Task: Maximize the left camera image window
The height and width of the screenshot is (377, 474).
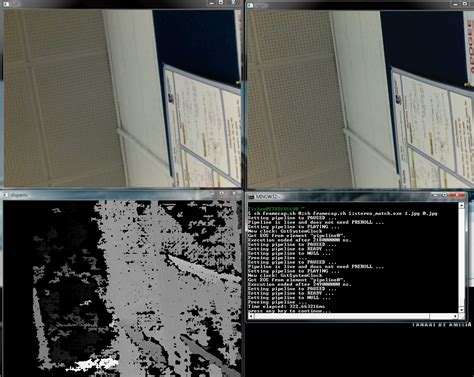Action: [221, 2]
